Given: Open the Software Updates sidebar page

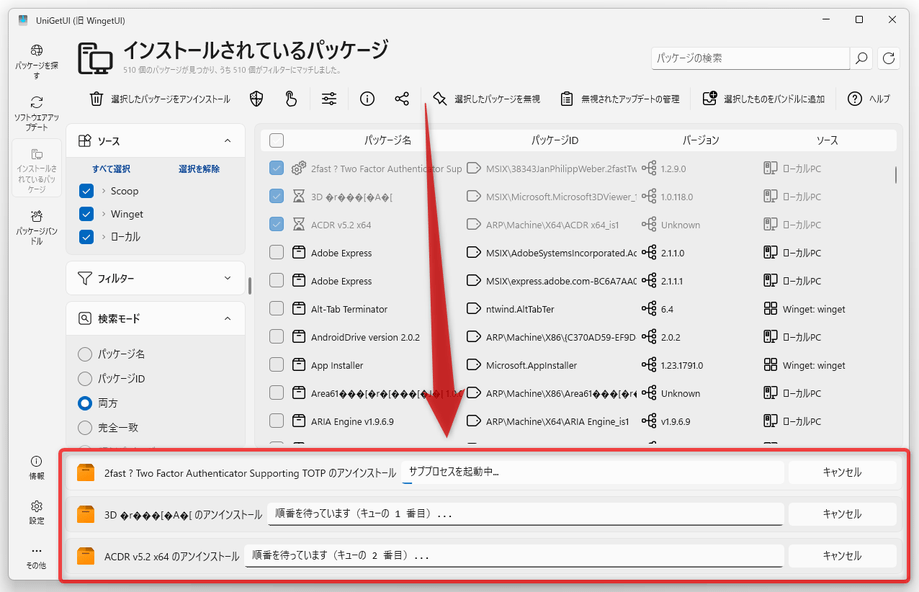Looking at the screenshot, I should coord(36,113).
